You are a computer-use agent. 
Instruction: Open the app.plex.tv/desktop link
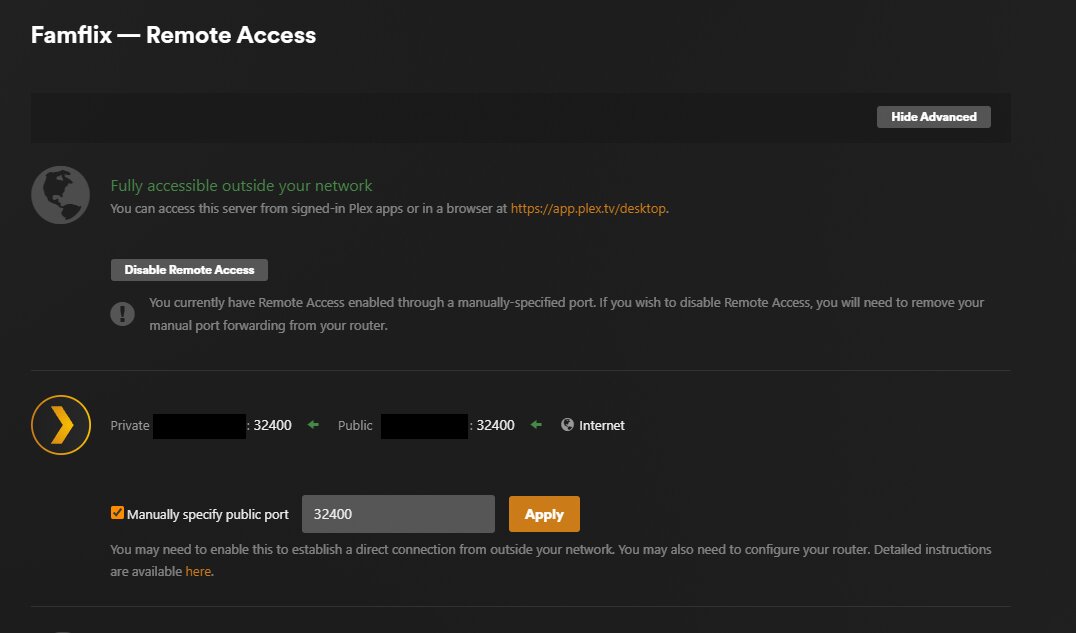[588, 209]
